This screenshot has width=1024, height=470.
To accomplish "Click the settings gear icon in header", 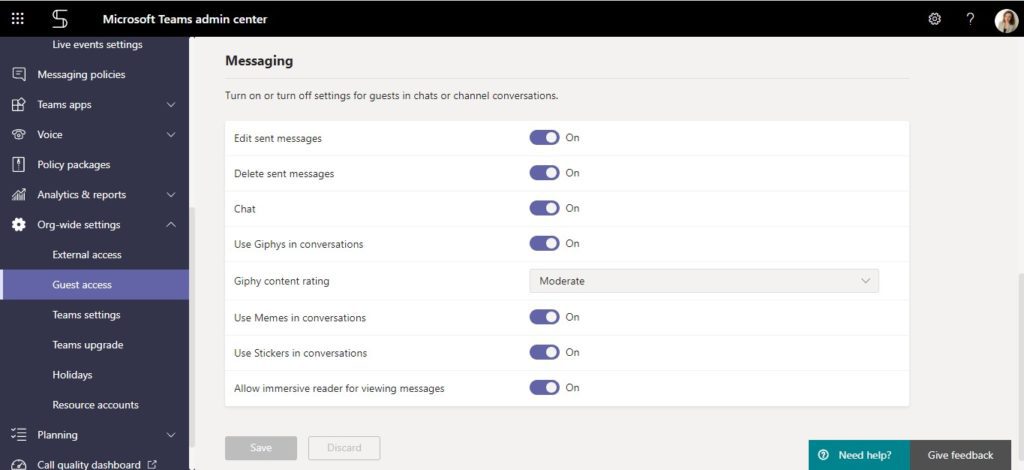I will coord(935,19).
